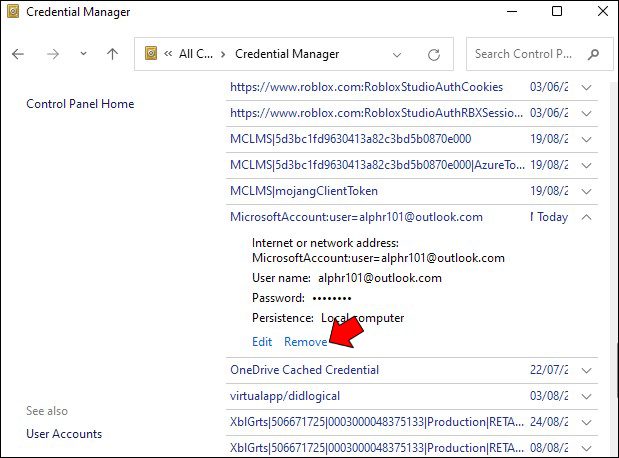619x458 pixels.
Task: Open User Accounts link
Action: (x=64, y=434)
